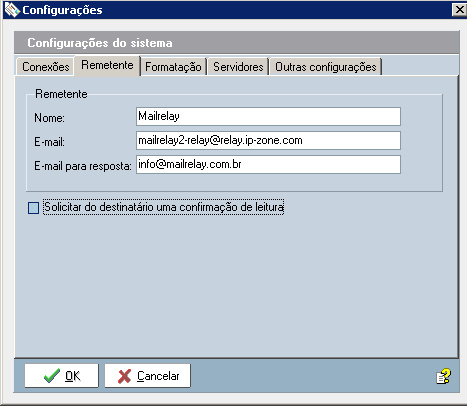467x406 pixels.
Task: Open the help icon at bottom right
Action: pyautogui.click(x=444, y=377)
